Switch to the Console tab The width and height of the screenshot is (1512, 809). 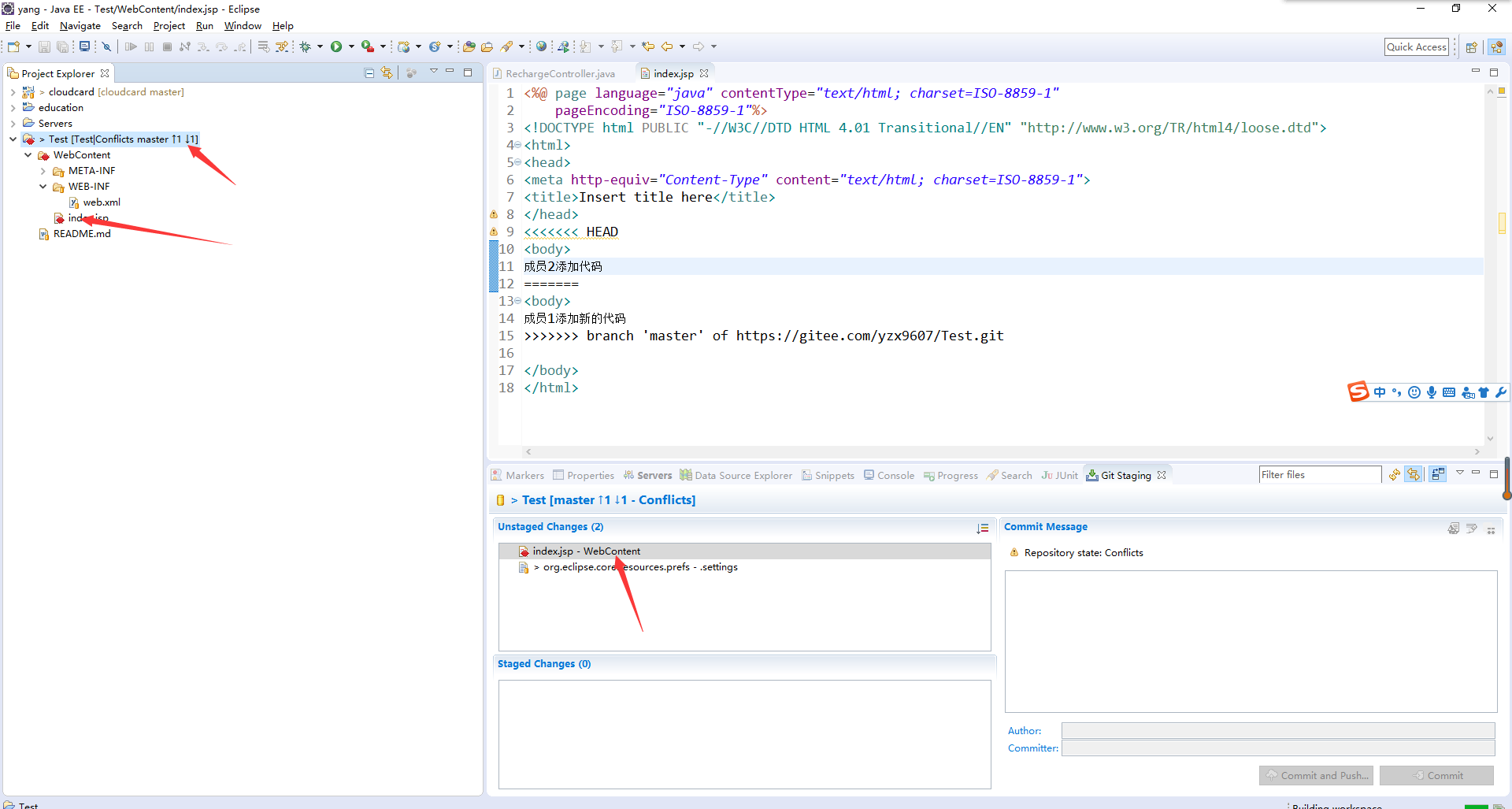(889, 475)
